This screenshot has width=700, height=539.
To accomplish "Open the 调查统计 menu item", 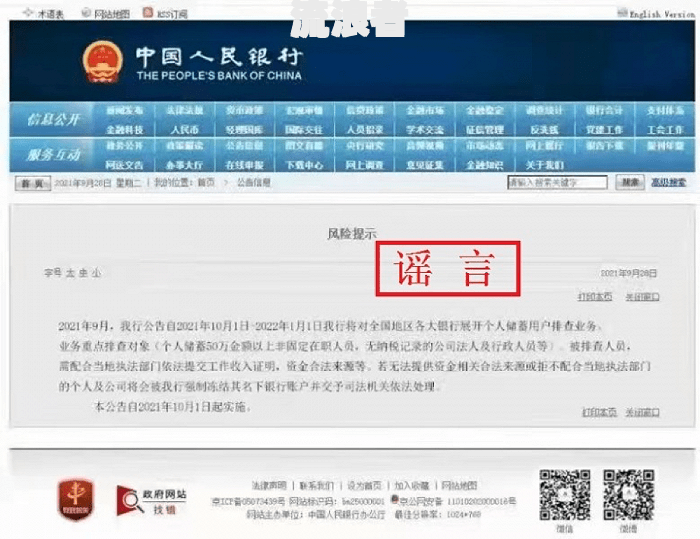I will (544, 110).
